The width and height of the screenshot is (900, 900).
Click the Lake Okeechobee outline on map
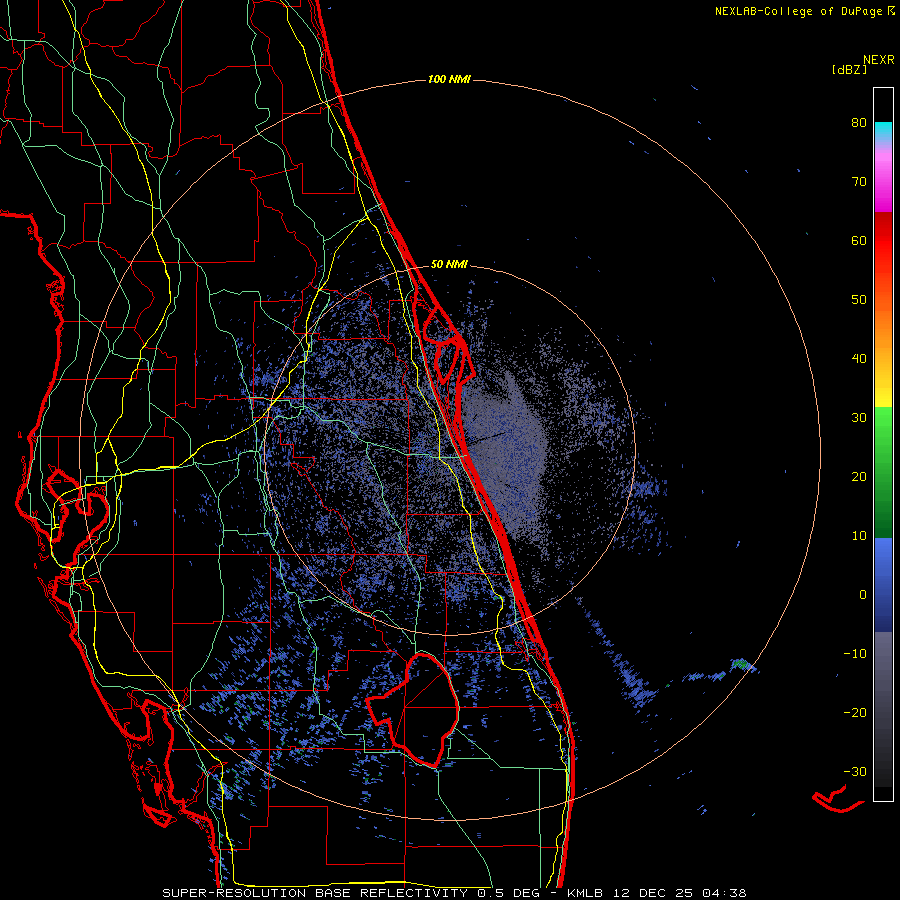[413, 710]
